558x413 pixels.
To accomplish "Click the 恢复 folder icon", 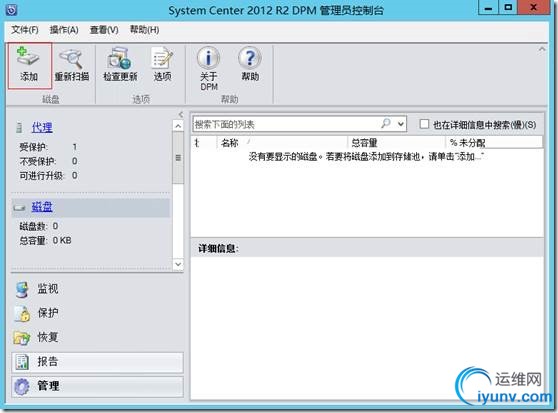I will click(x=22, y=338).
